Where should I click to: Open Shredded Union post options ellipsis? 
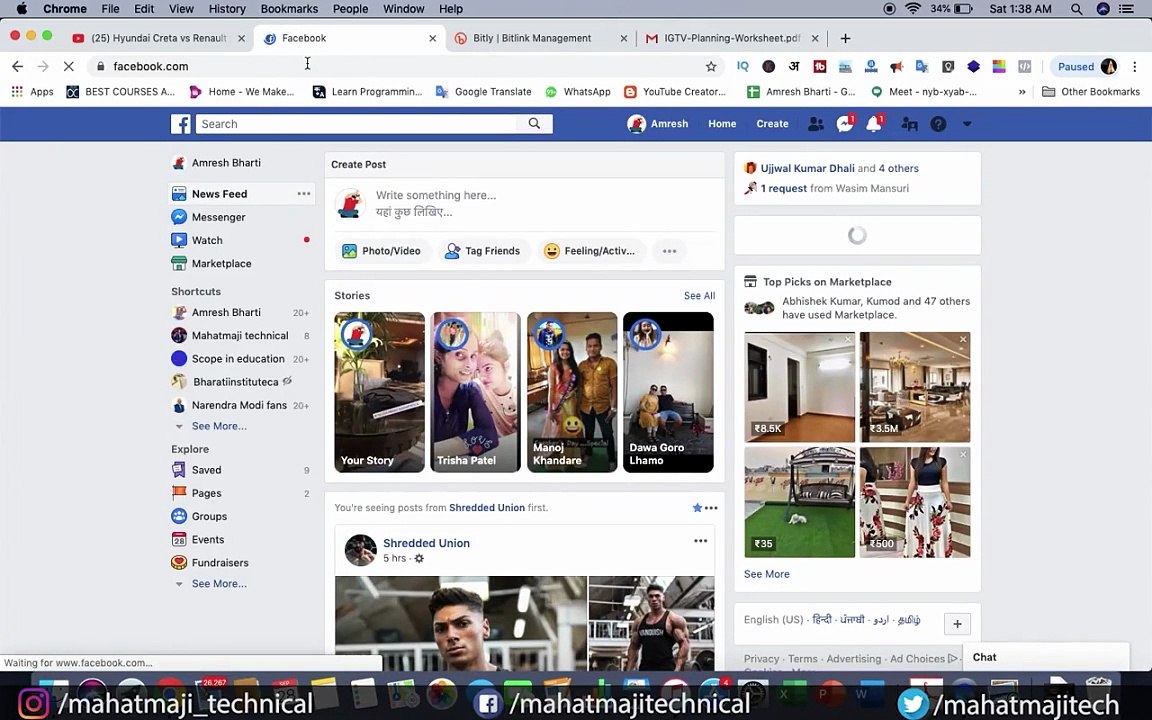(x=700, y=541)
